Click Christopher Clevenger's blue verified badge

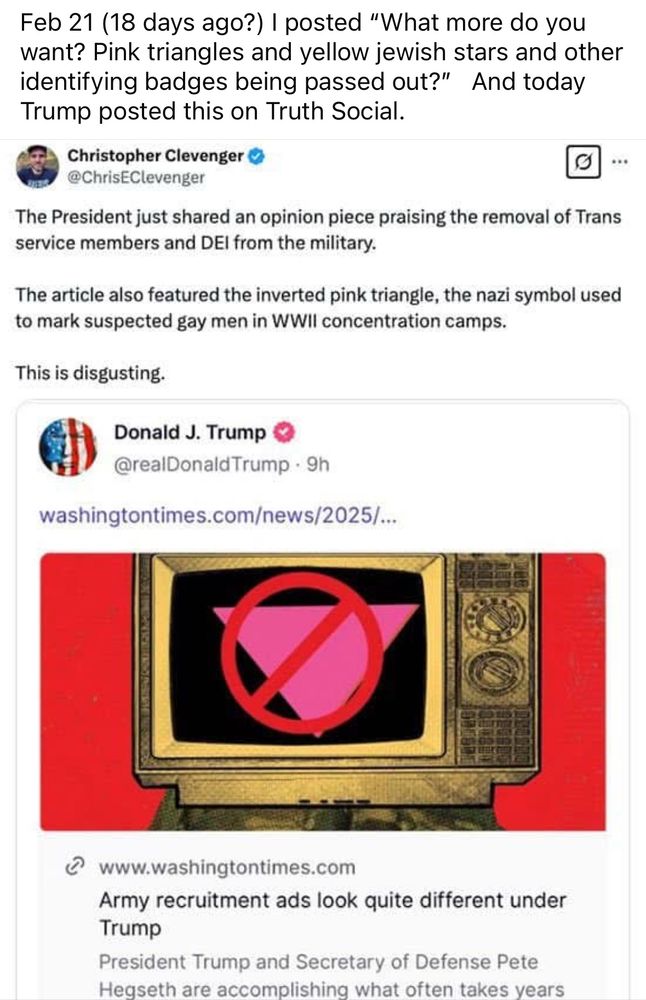click(x=256, y=156)
